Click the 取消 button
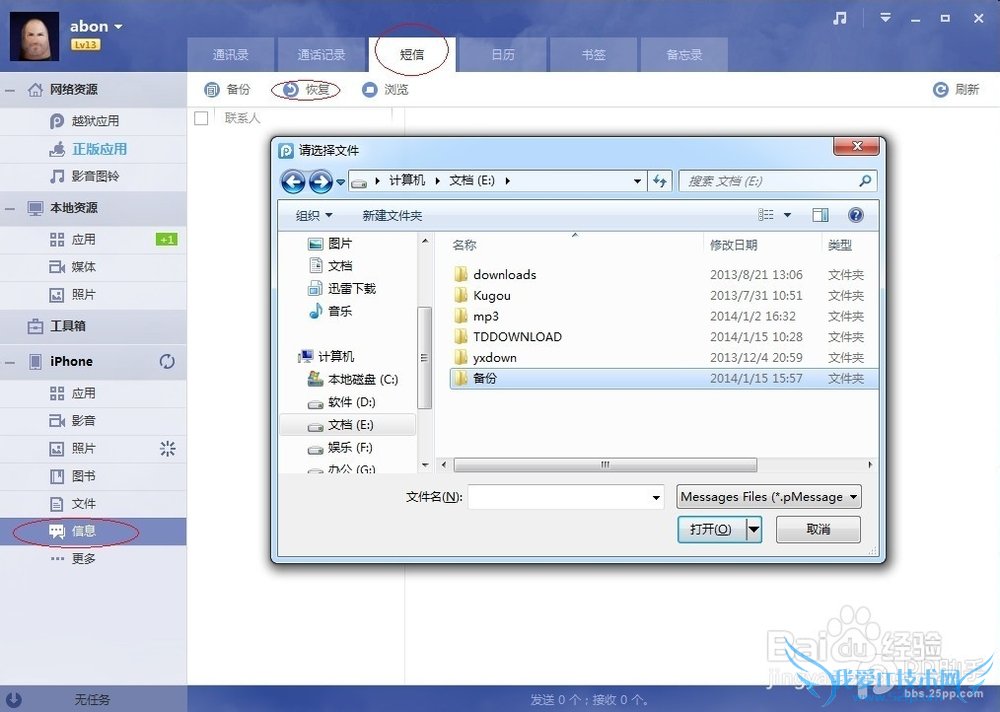 pos(818,529)
